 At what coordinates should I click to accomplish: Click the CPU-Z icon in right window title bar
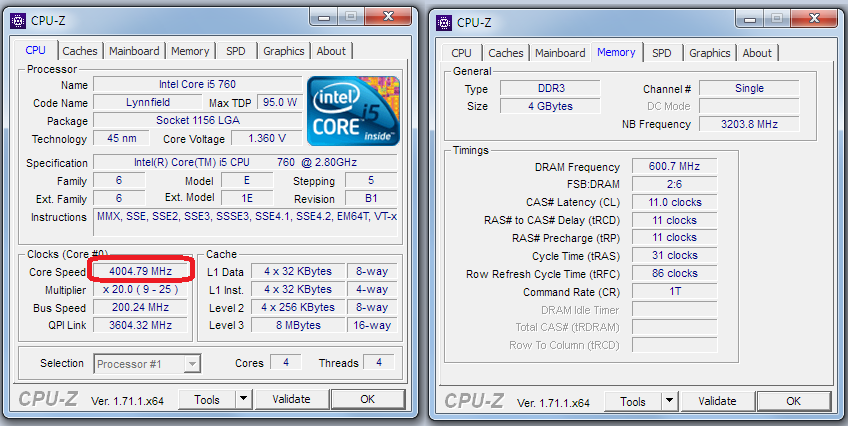(x=443, y=21)
